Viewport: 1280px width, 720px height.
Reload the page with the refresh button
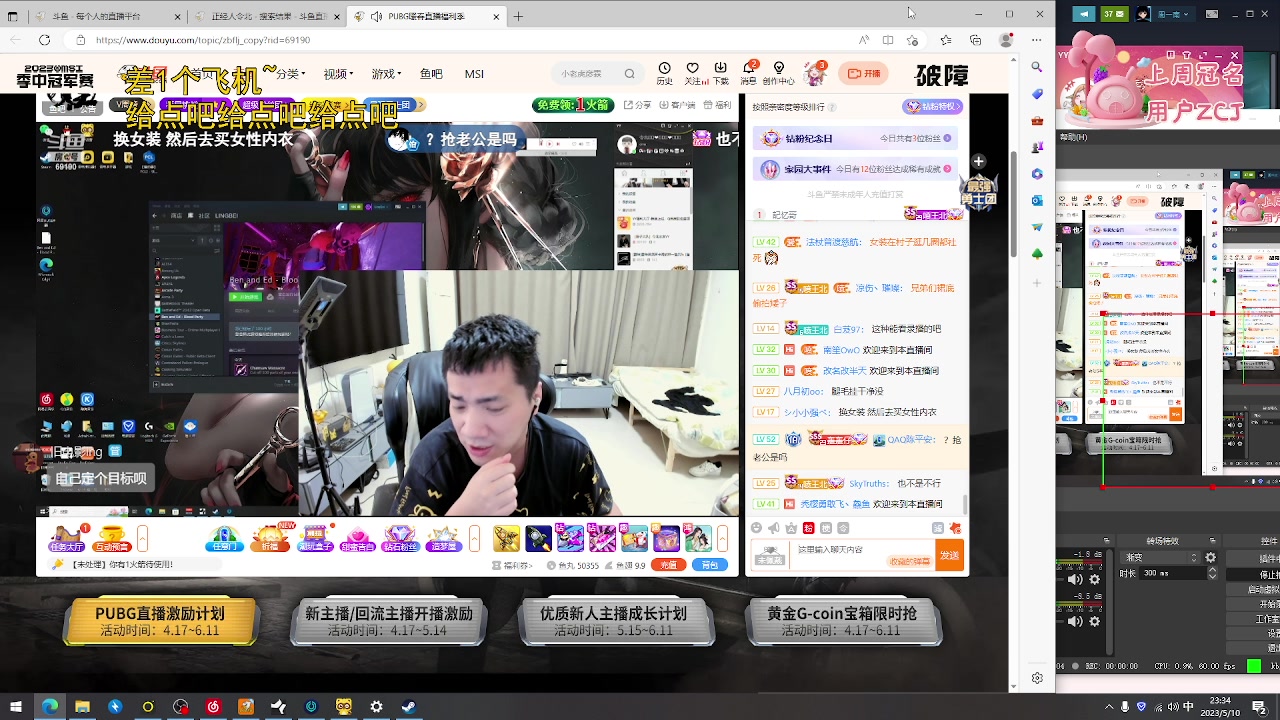pos(44,40)
